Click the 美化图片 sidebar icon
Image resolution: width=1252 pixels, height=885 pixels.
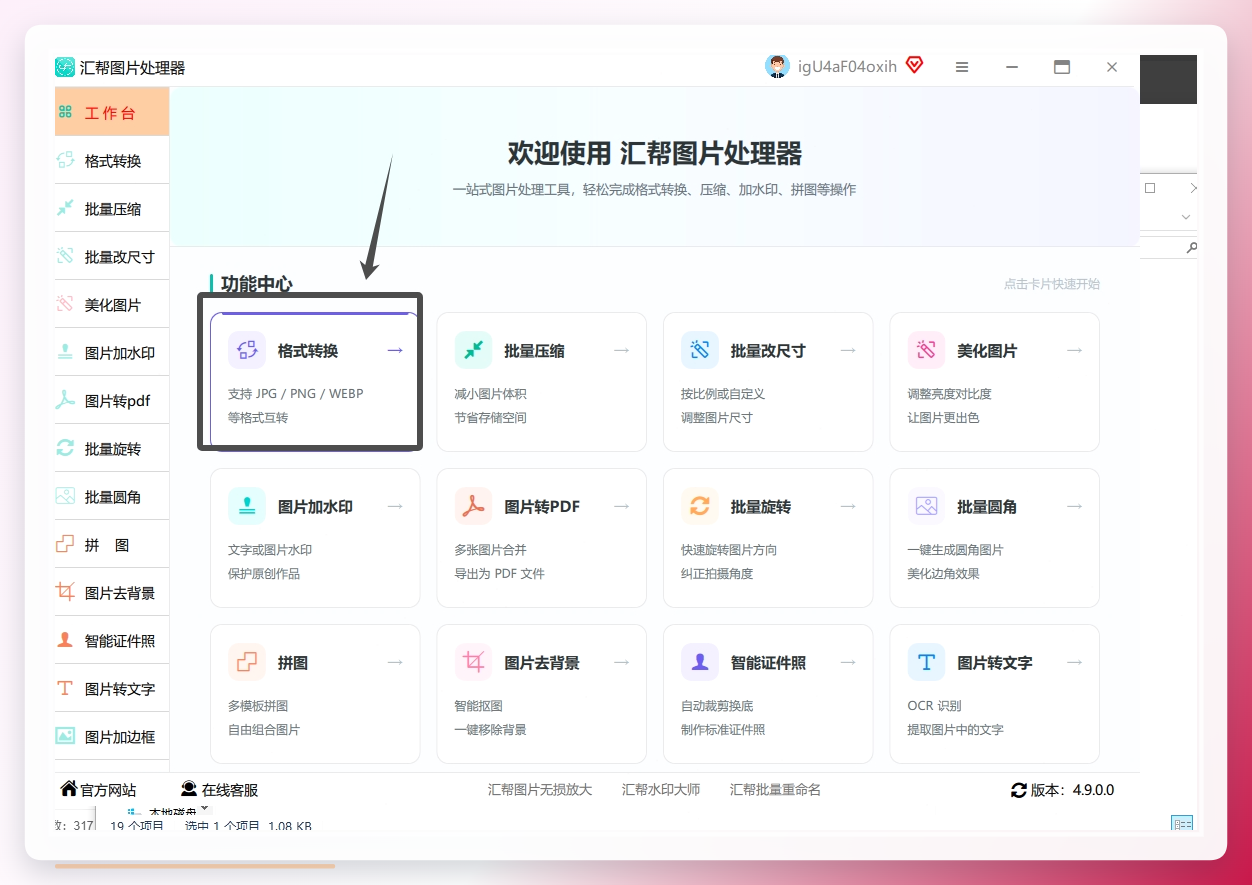66,304
